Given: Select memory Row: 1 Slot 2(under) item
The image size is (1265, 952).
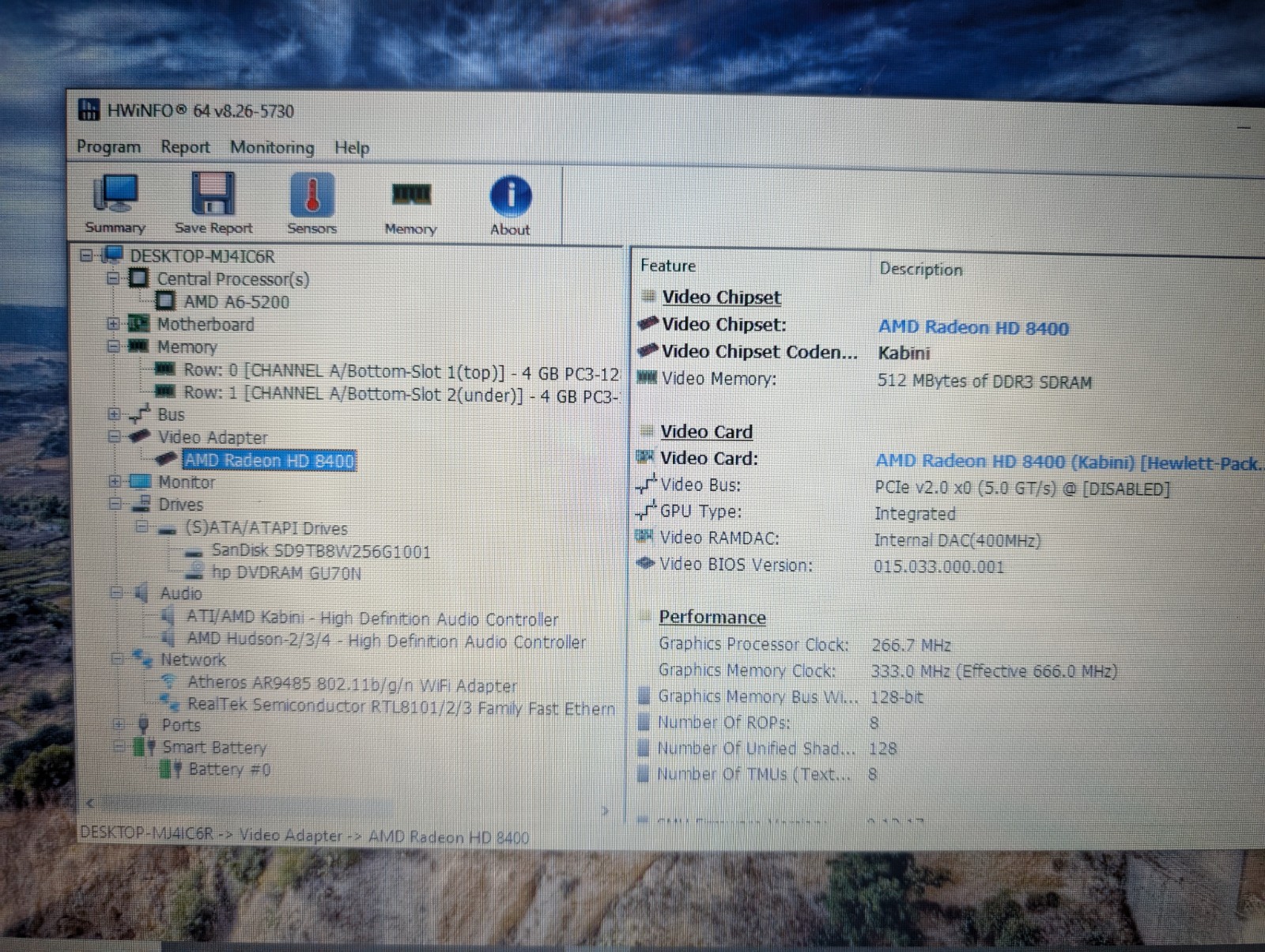Looking at the screenshot, I should 401,394.
